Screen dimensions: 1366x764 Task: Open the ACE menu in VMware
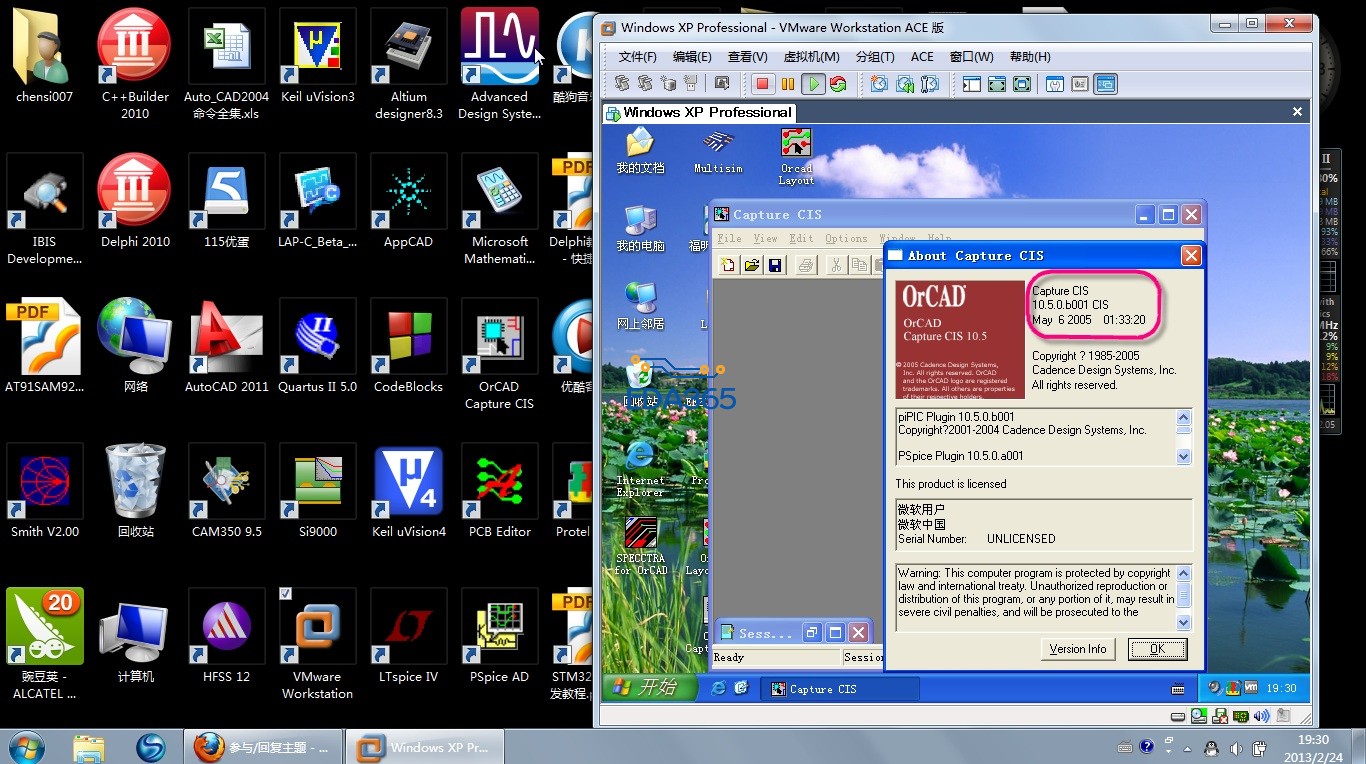tap(922, 57)
